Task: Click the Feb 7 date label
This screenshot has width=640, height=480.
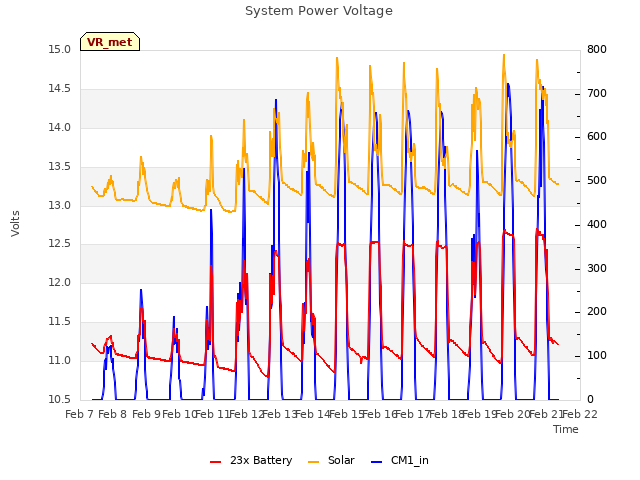Action: (x=80, y=414)
